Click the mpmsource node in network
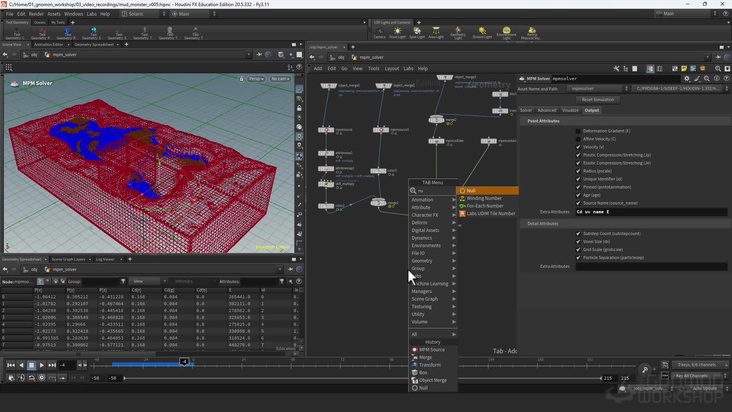 click(x=328, y=128)
